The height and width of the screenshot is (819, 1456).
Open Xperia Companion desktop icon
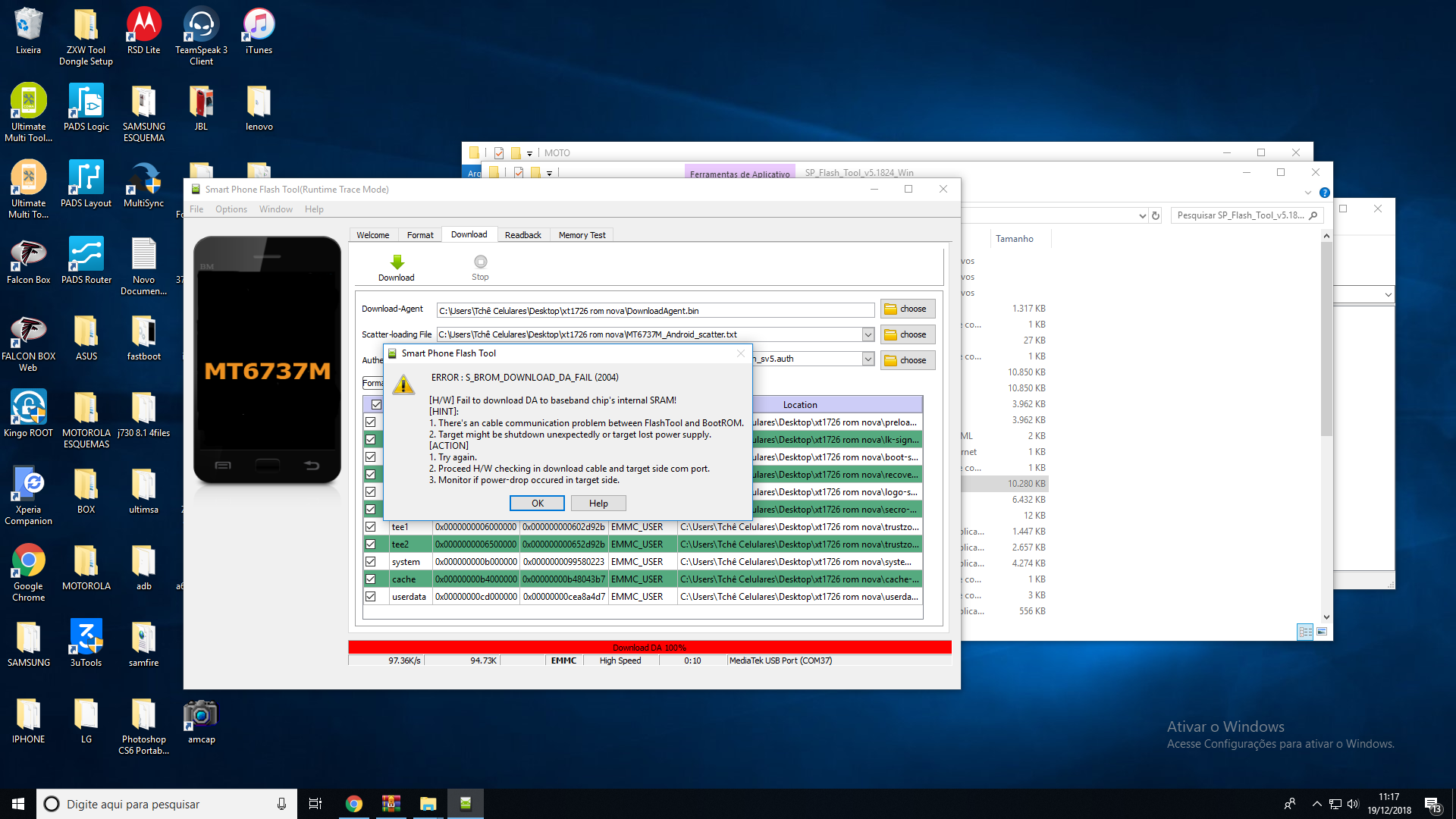[28, 496]
